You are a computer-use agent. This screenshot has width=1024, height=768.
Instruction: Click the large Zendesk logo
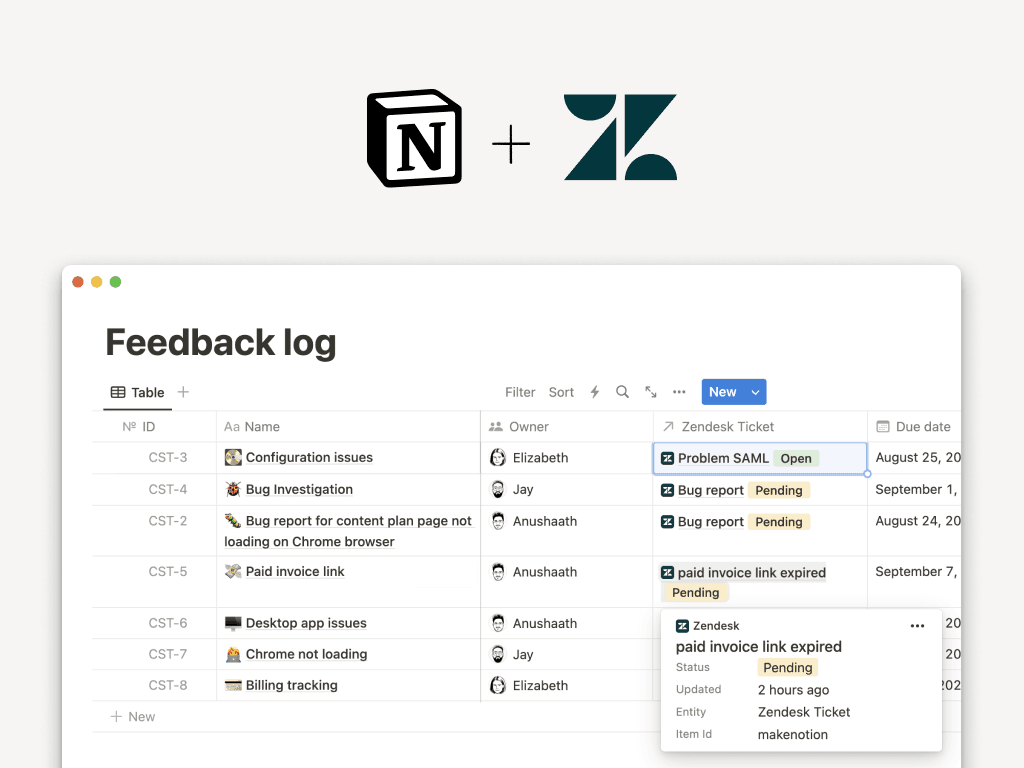pos(620,137)
